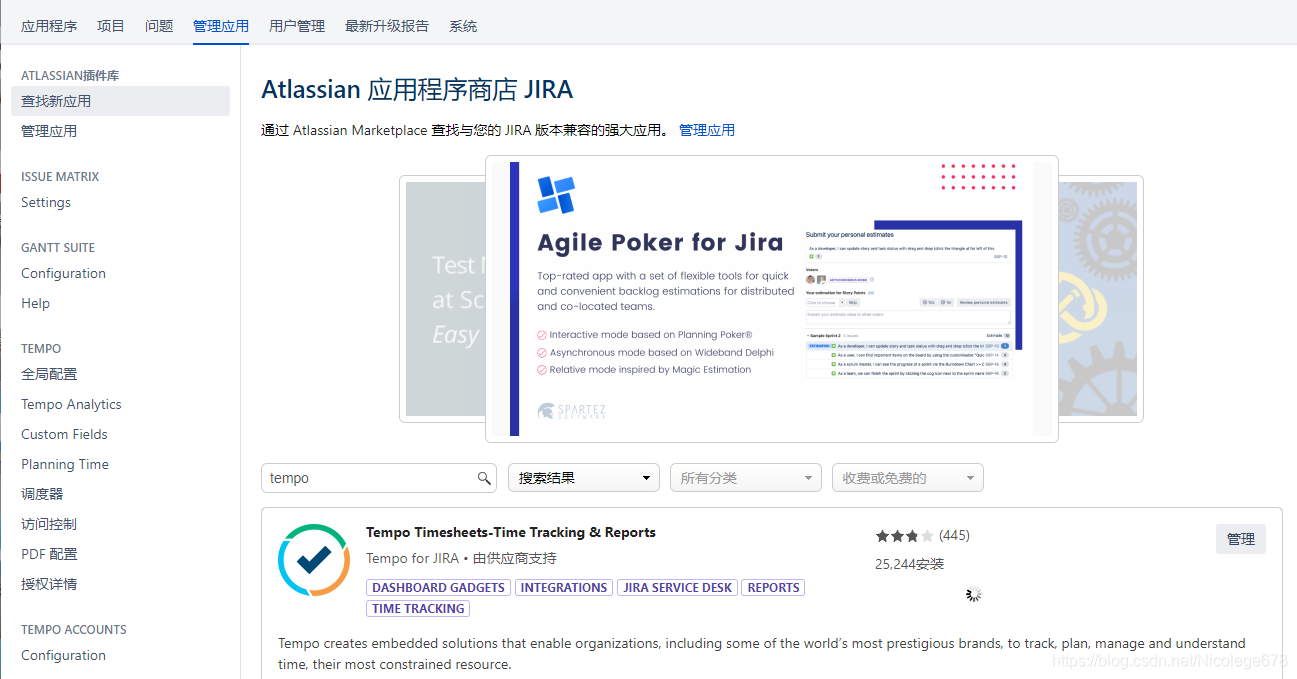Open Tempo Analytics in sidebar
This screenshot has width=1297, height=679.
pos(71,404)
